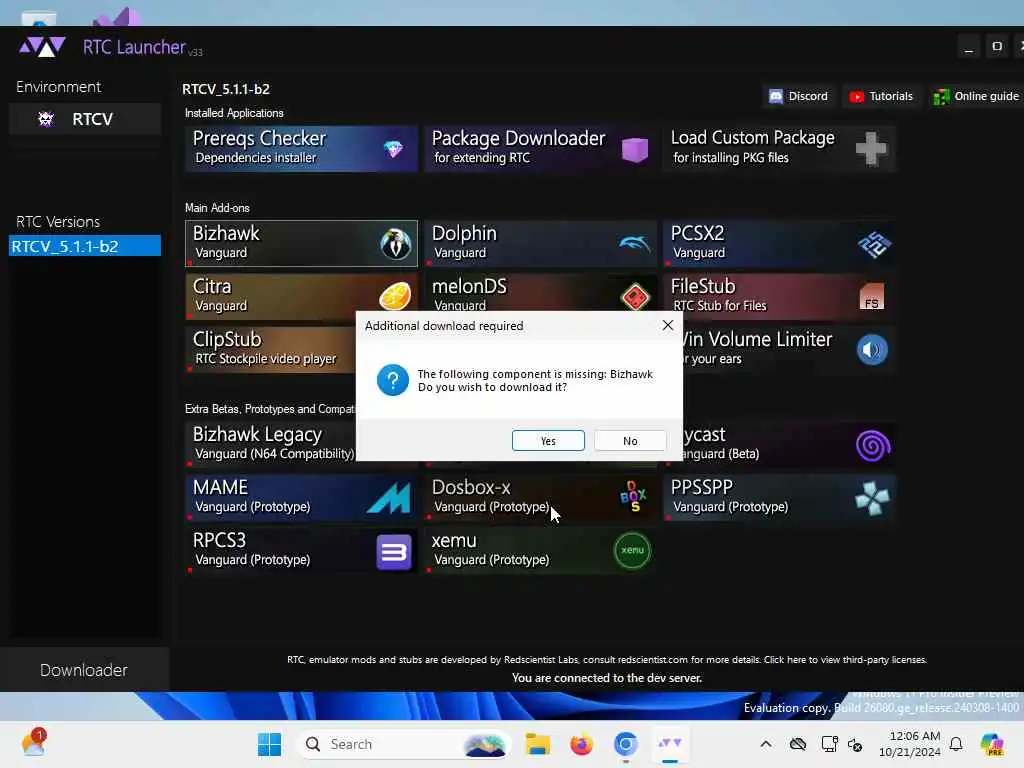Click 'Click here to view third-party licenses'
This screenshot has width=1024, height=768.
(x=845, y=660)
